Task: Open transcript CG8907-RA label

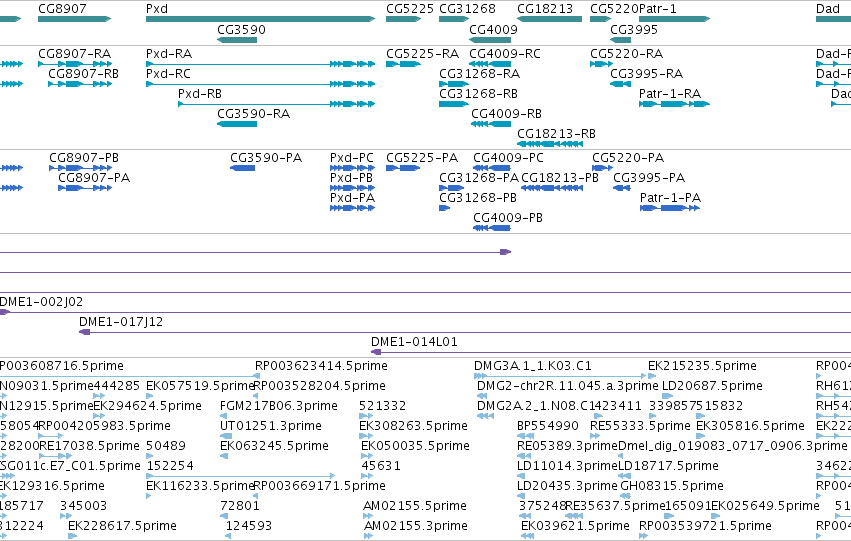Action: pos(74,54)
